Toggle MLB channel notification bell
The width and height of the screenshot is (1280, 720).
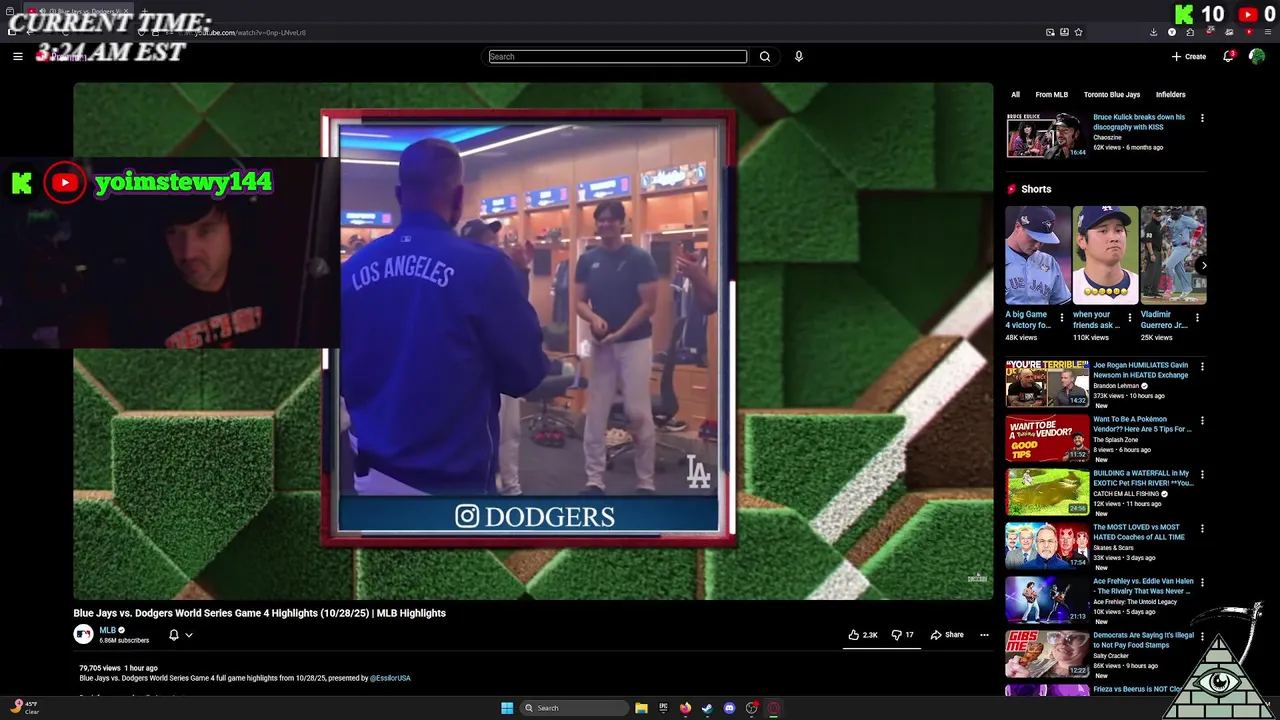point(173,635)
